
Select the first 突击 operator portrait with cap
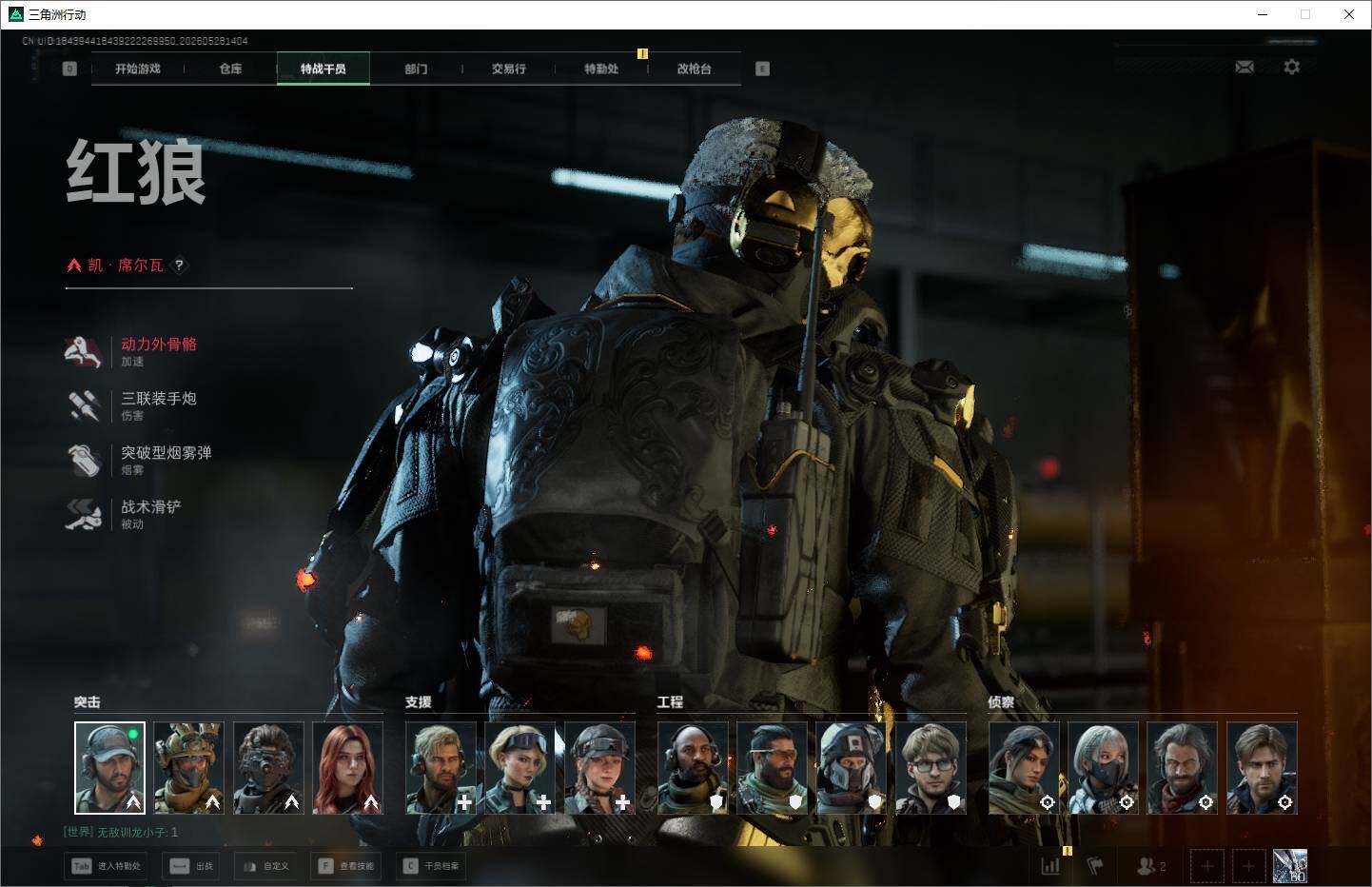[x=110, y=768]
